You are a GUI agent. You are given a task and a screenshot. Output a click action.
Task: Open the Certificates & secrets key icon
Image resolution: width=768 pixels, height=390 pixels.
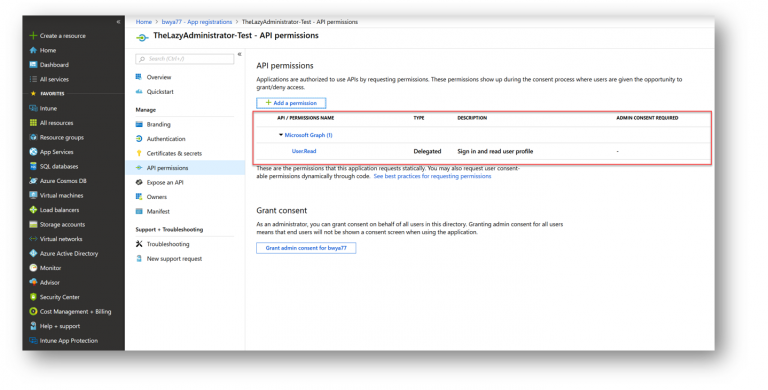point(139,153)
